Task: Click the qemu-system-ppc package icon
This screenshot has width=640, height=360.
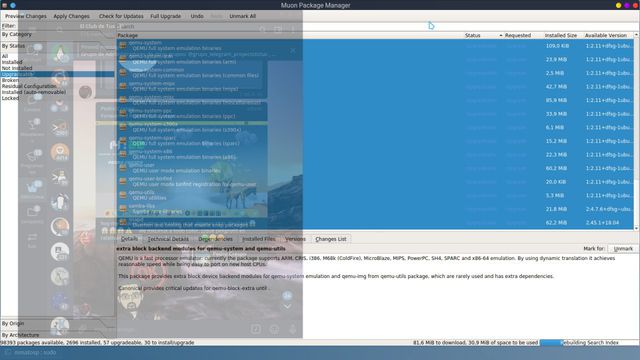Action: tap(123, 113)
